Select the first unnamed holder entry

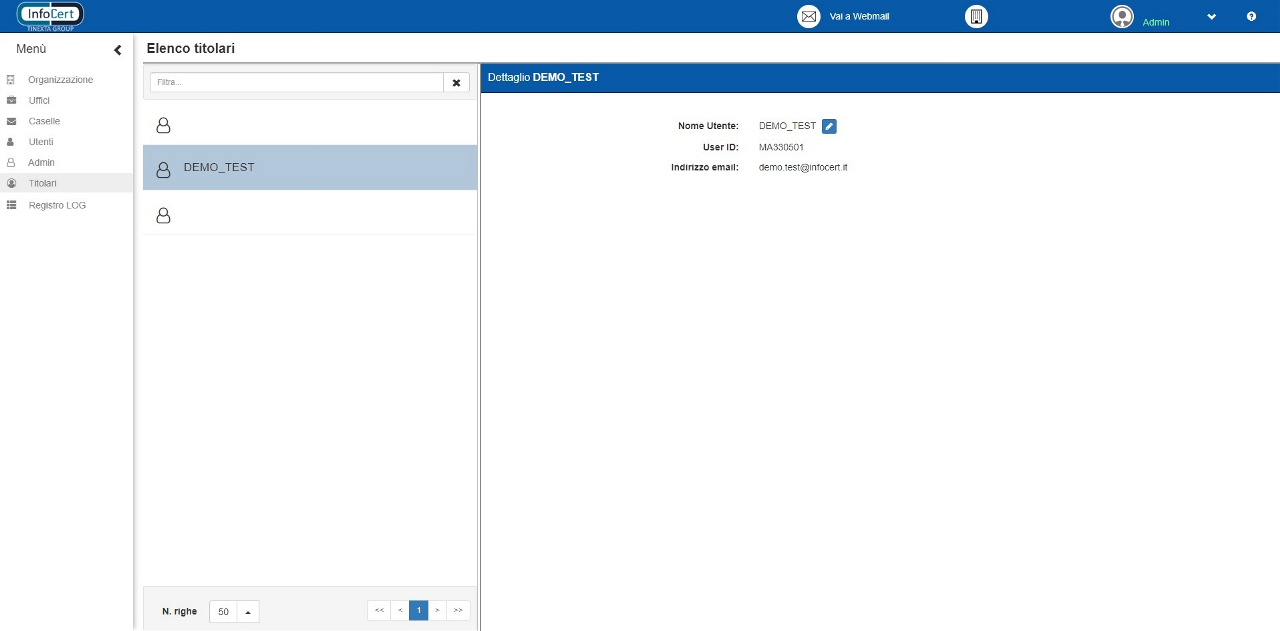(x=309, y=125)
